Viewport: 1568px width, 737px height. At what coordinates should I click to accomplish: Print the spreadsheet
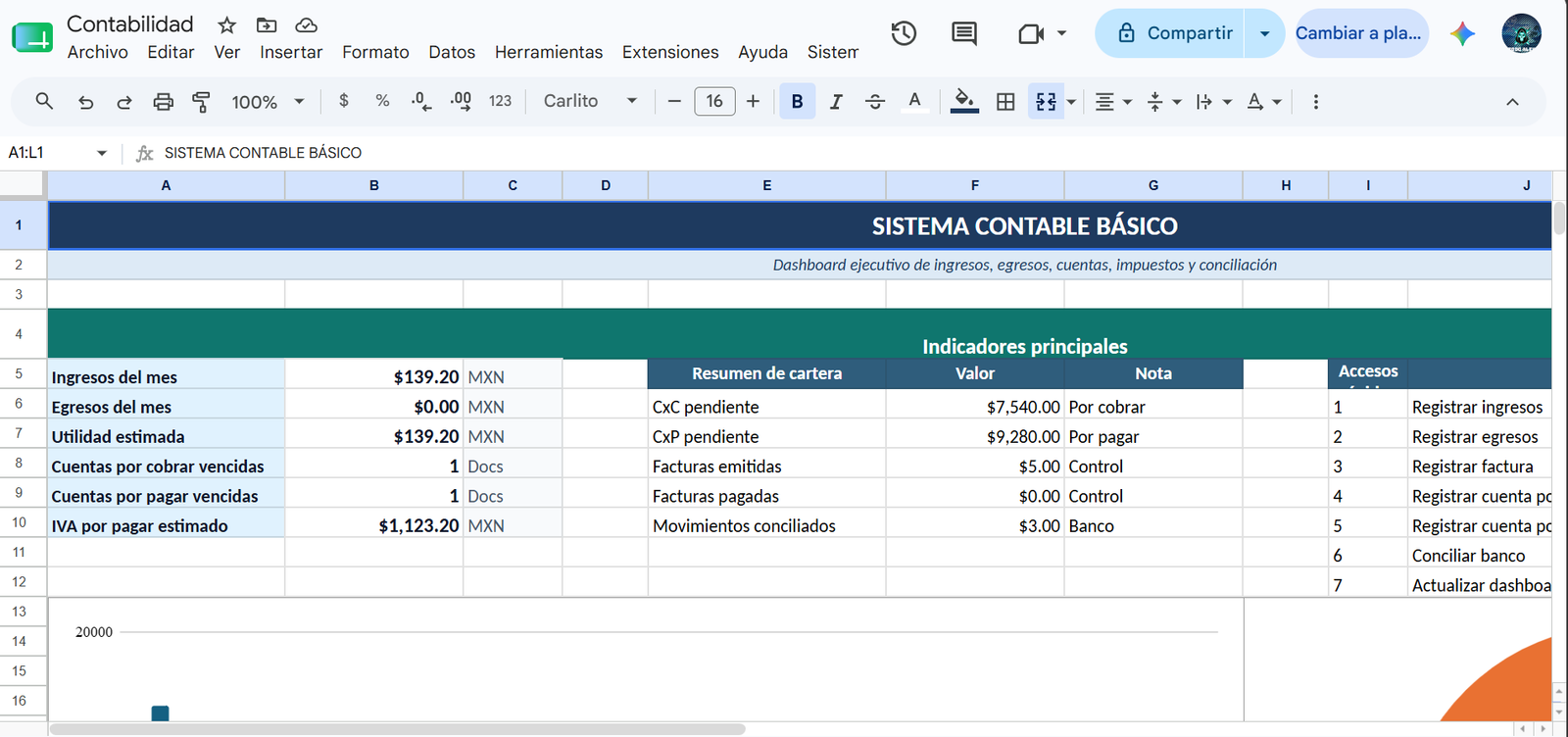click(x=163, y=101)
